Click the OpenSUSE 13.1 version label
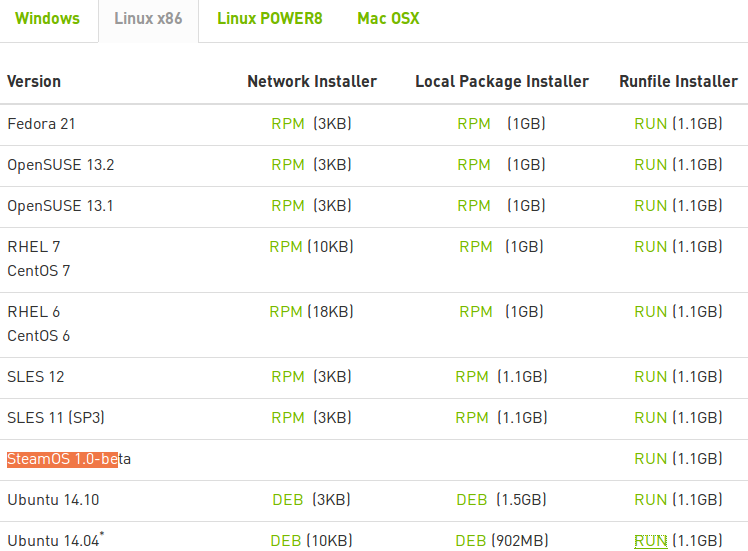 (61, 206)
